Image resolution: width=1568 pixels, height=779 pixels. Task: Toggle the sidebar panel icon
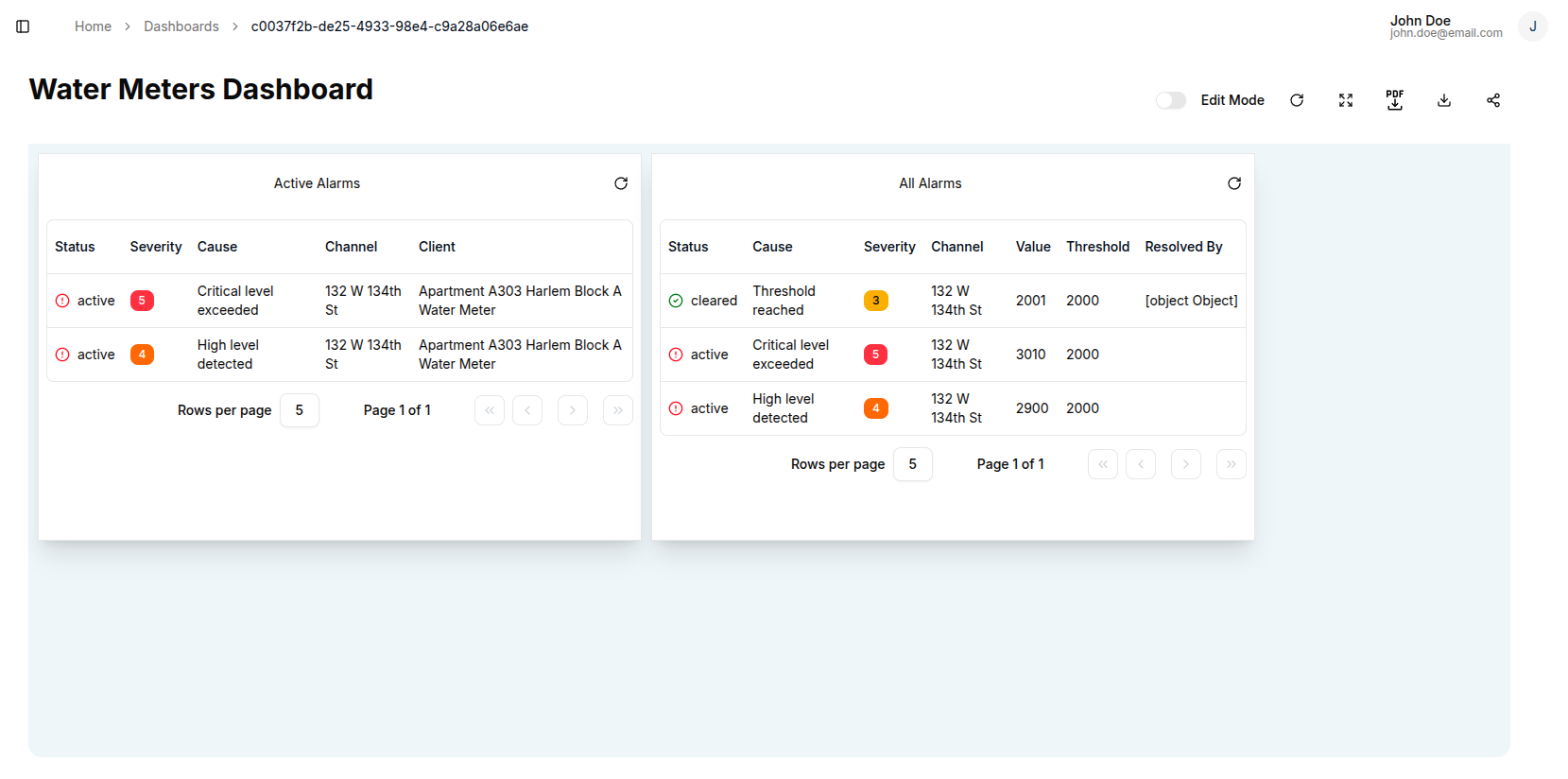pyautogui.click(x=23, y=26)
